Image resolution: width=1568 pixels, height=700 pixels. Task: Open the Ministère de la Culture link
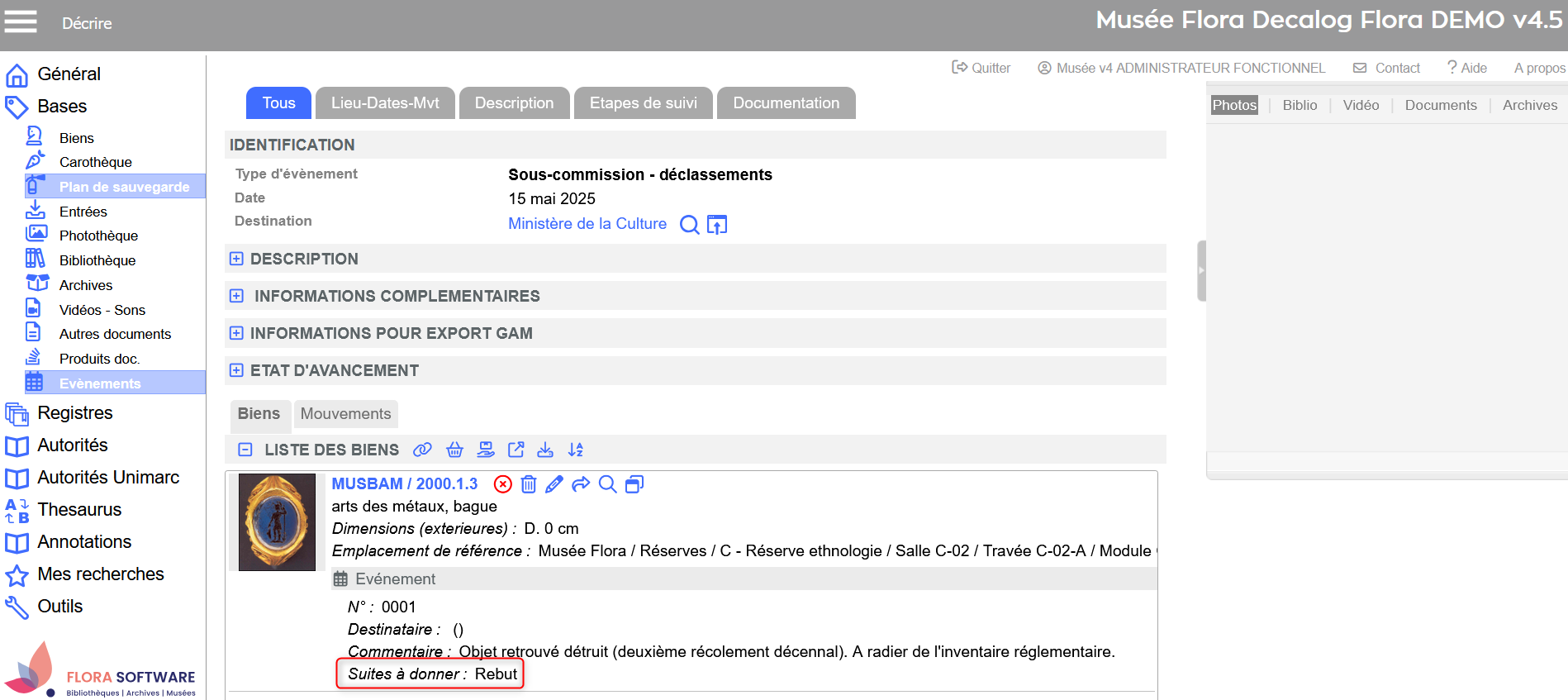(587, 224)
